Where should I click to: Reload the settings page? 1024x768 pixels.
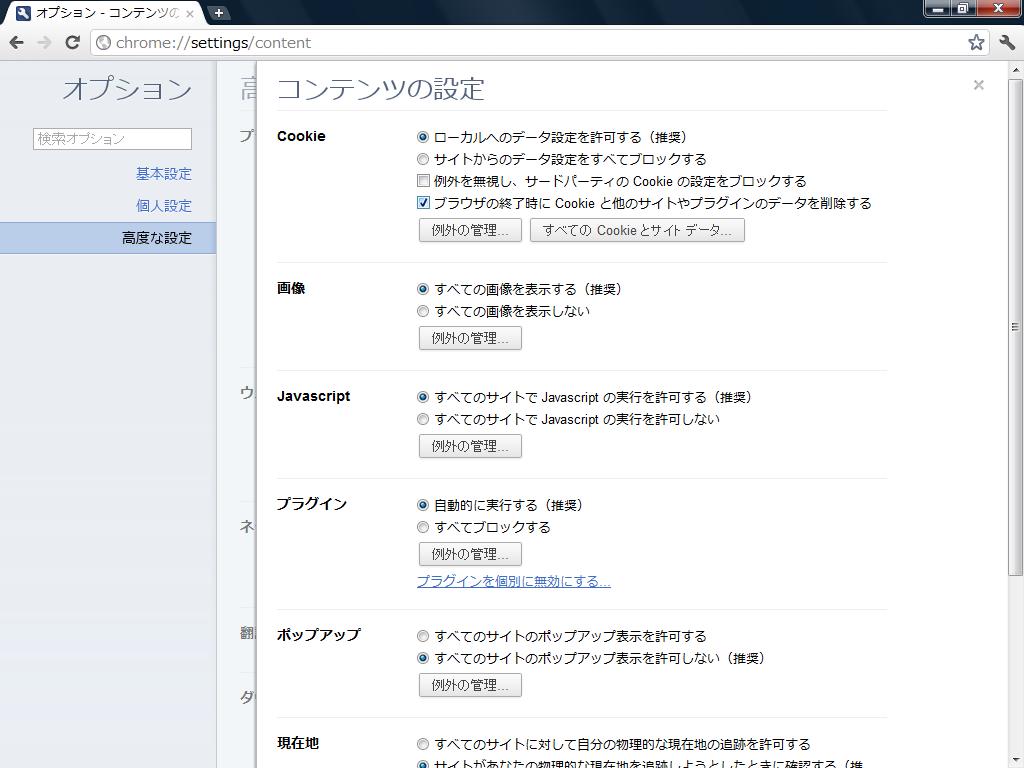71,43
